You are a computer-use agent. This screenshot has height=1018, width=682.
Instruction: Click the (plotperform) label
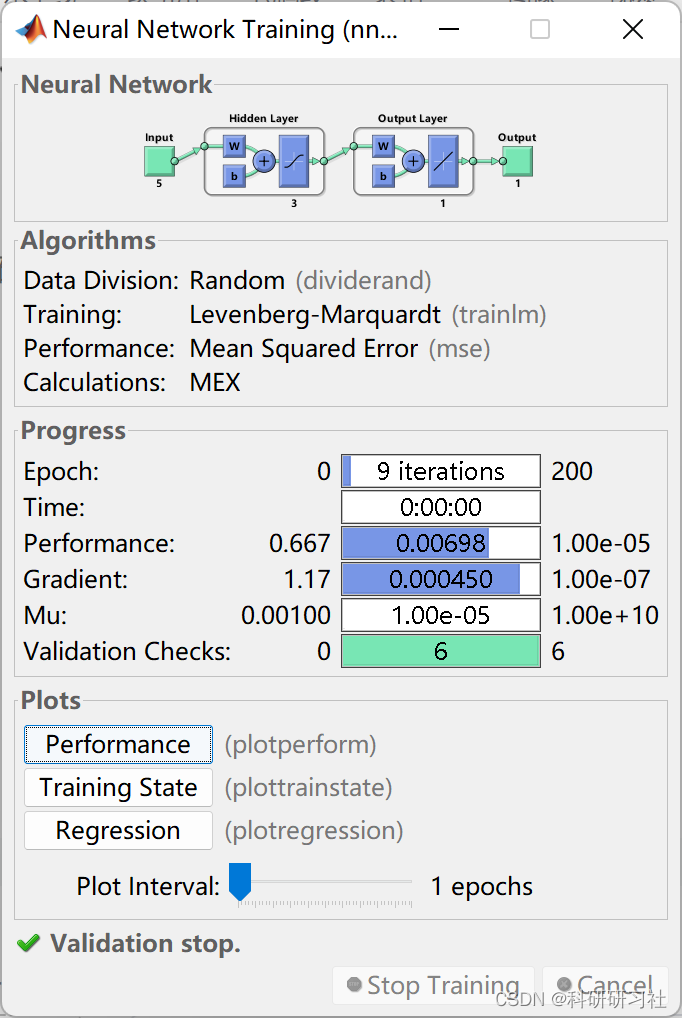[301, 745]
